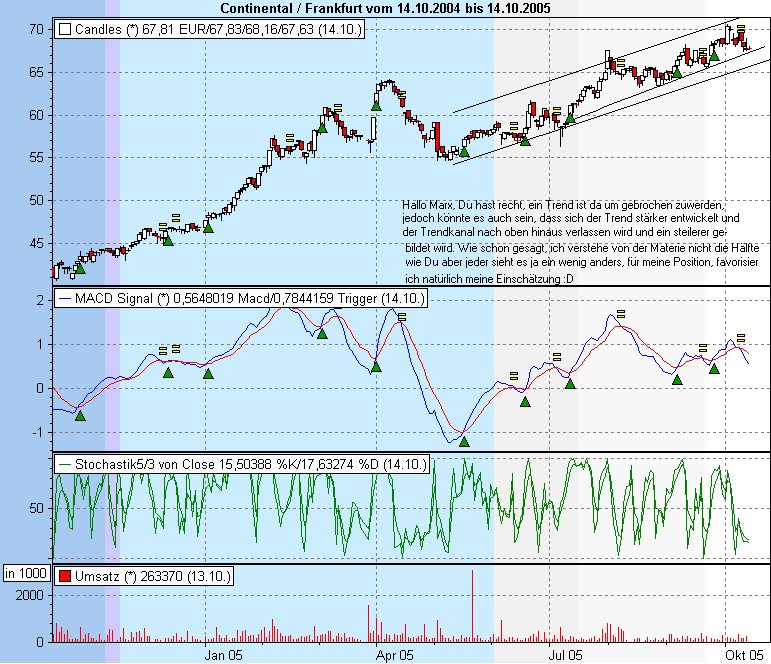The width and height of the screenshot is (771, 664).
Task: Click the 'Jan 05' date axis label
Action: point(223,655)
